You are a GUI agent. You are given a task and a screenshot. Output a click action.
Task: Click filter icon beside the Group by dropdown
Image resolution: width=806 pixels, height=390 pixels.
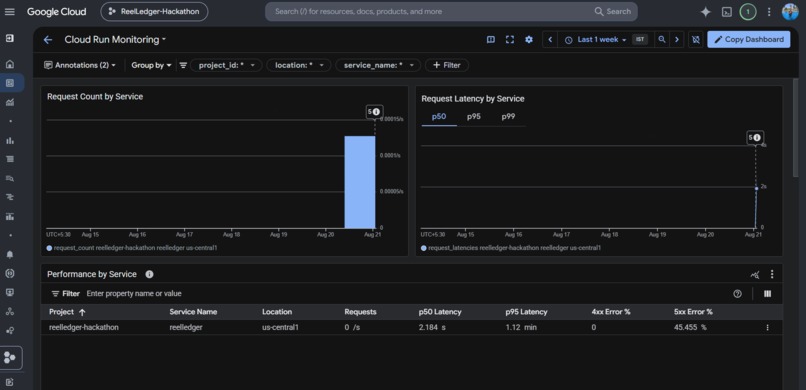(x=183, y=65)
